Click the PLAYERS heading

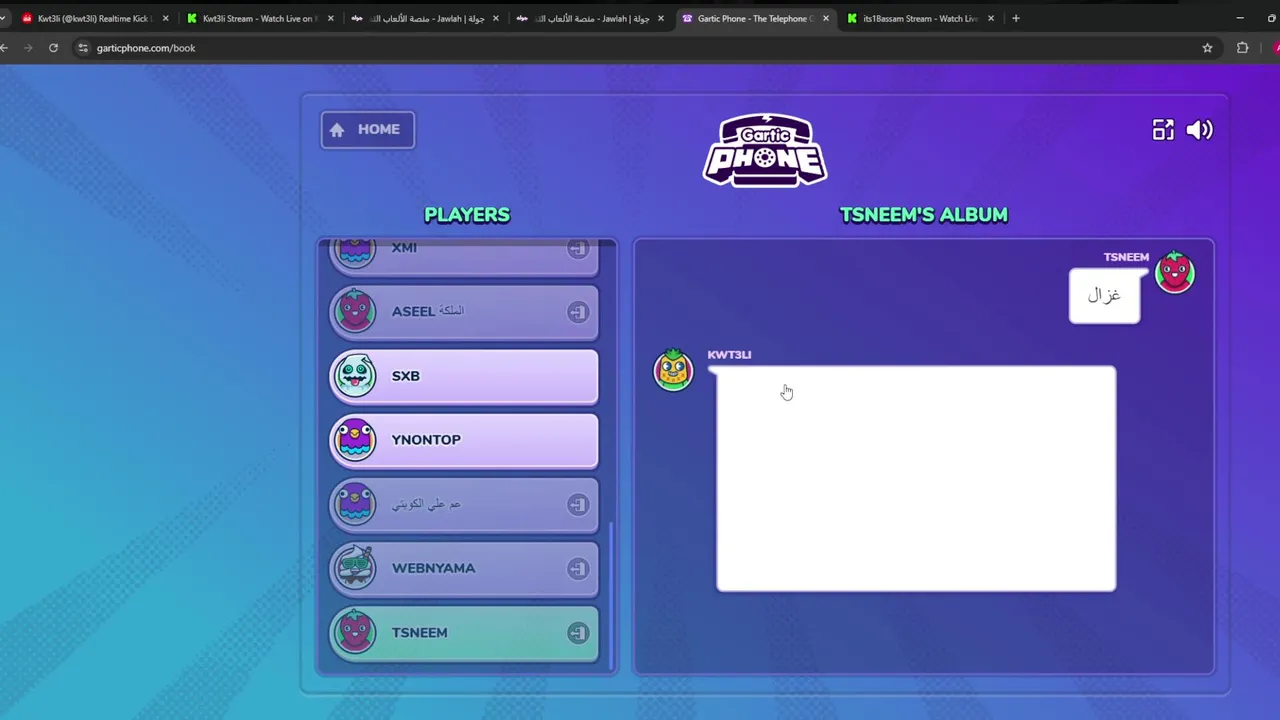[467, 215]
